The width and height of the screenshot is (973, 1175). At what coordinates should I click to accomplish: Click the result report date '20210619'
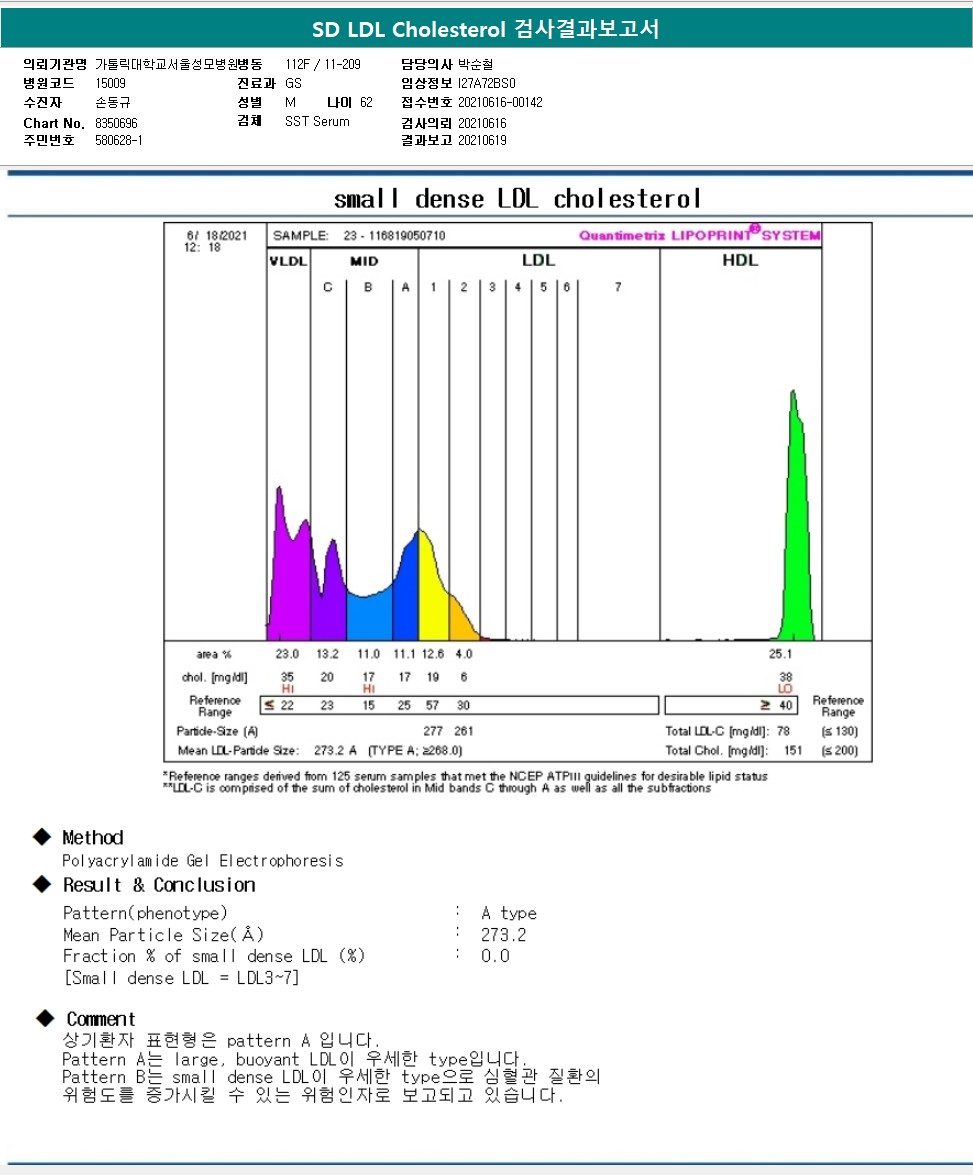coord(482,140)
